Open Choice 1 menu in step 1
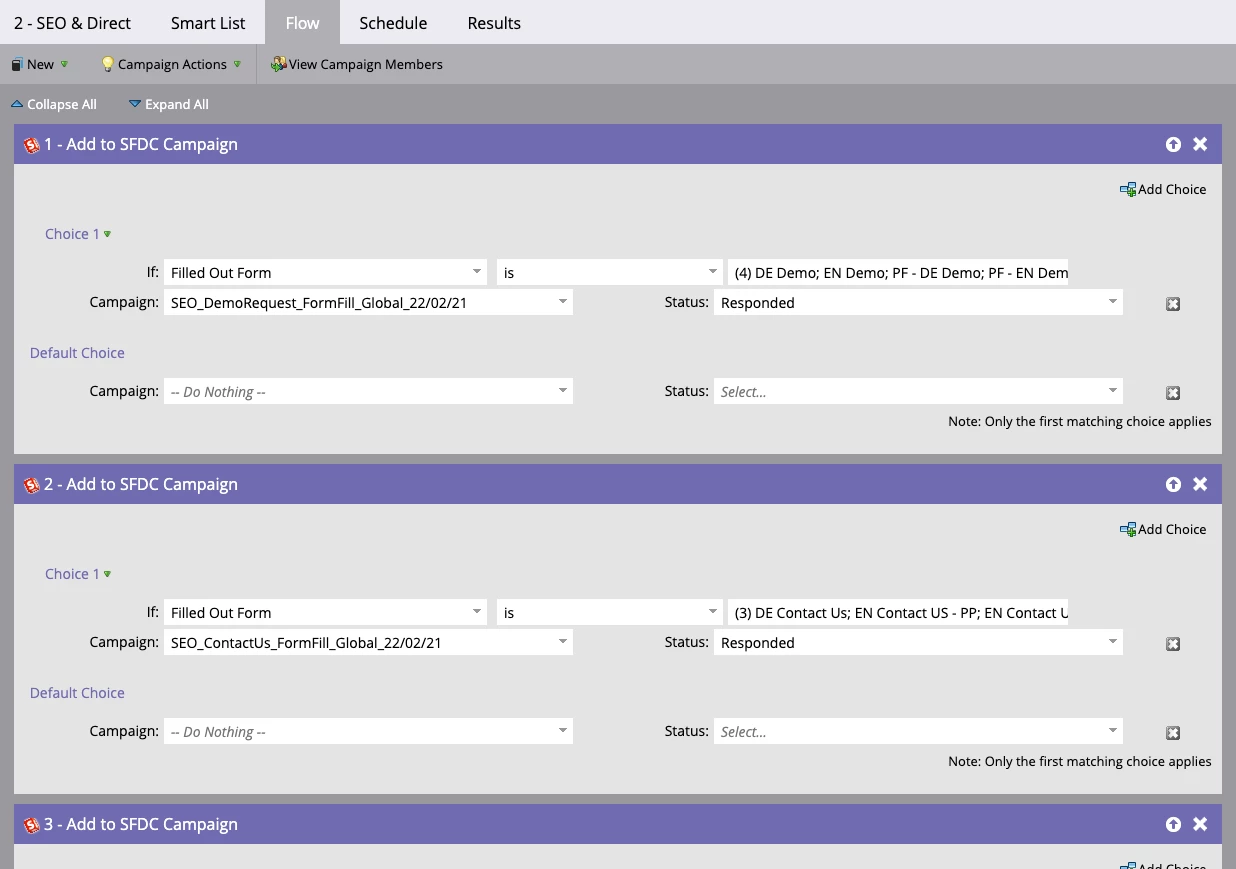This screenshot has width=1236, height=869. pos(78,234)
